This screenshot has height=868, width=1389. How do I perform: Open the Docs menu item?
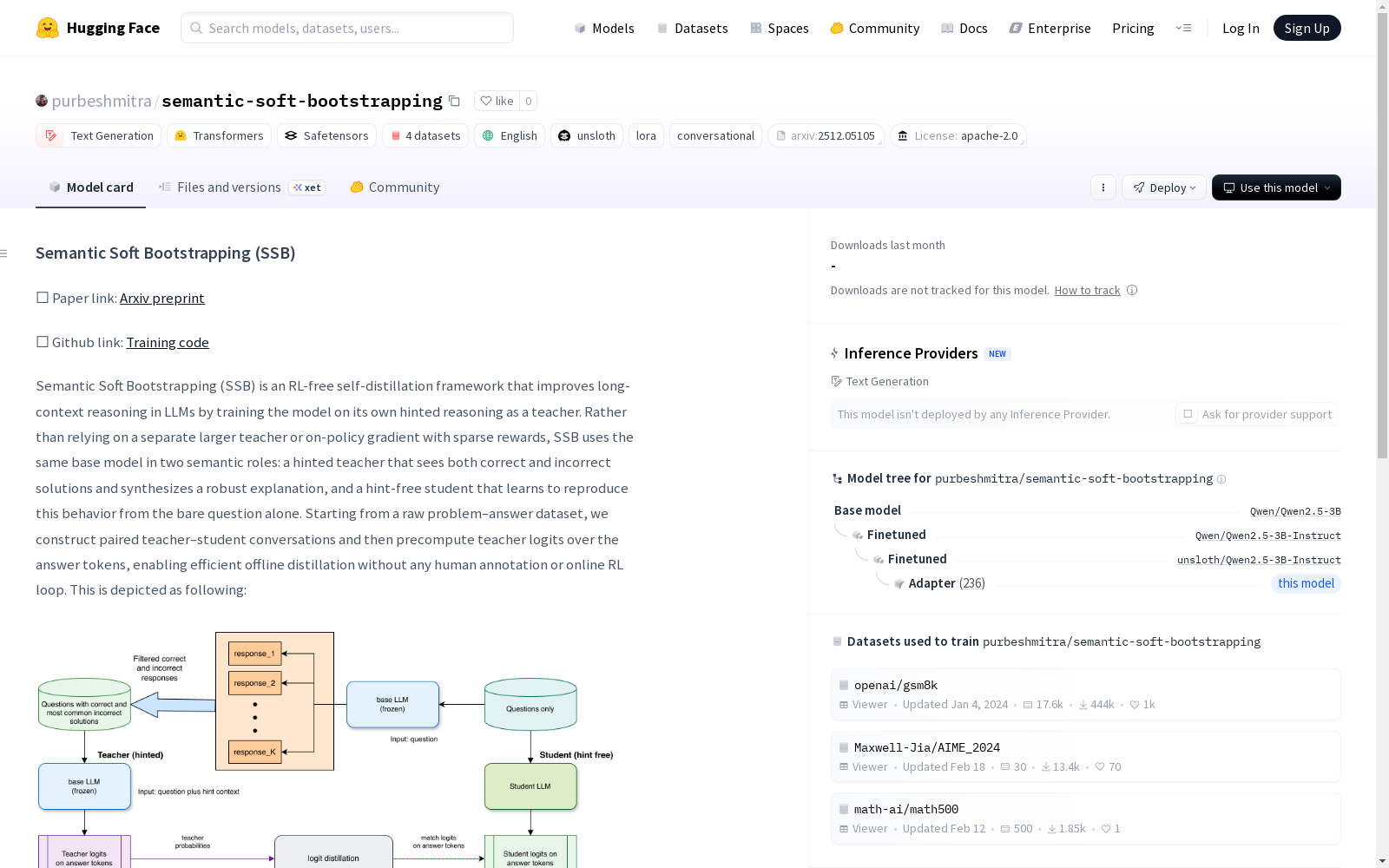click(964, 28)
